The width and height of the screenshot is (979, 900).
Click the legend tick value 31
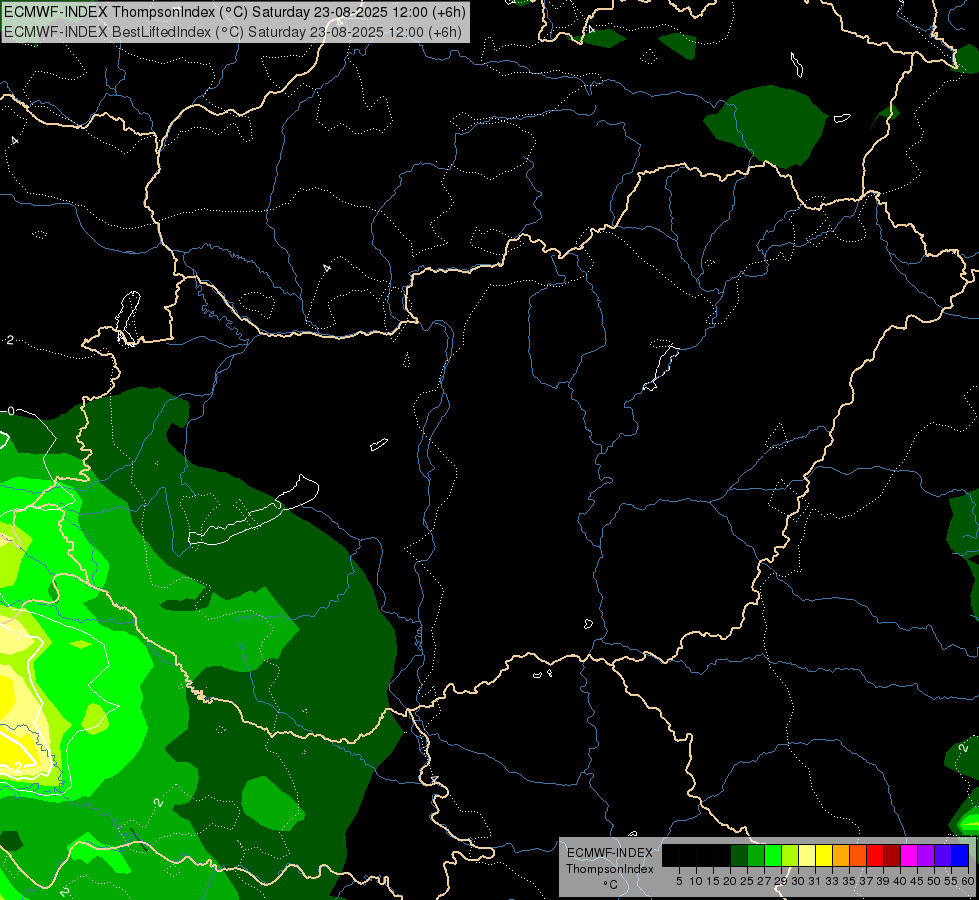[815, 881]
